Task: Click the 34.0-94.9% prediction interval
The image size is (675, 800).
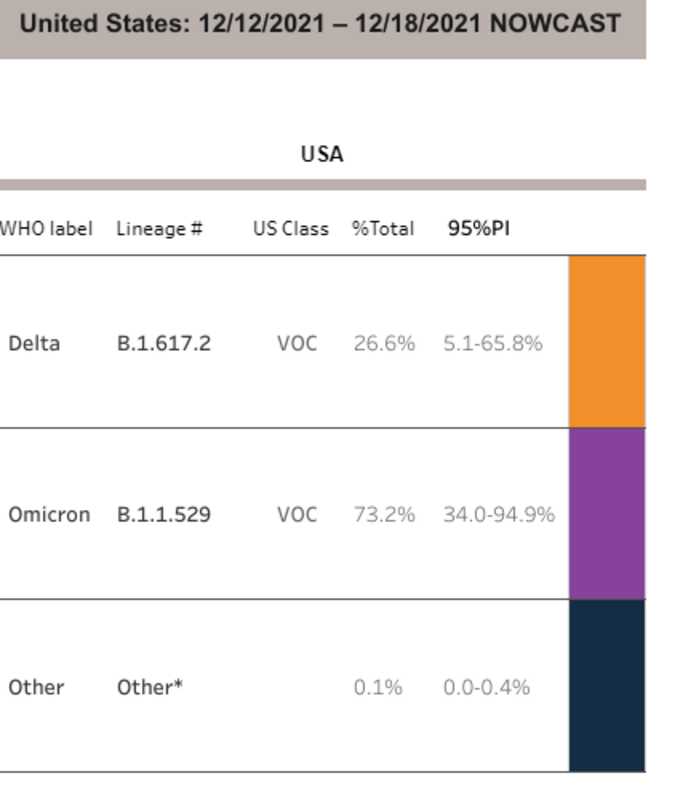Action: [499, 515]
